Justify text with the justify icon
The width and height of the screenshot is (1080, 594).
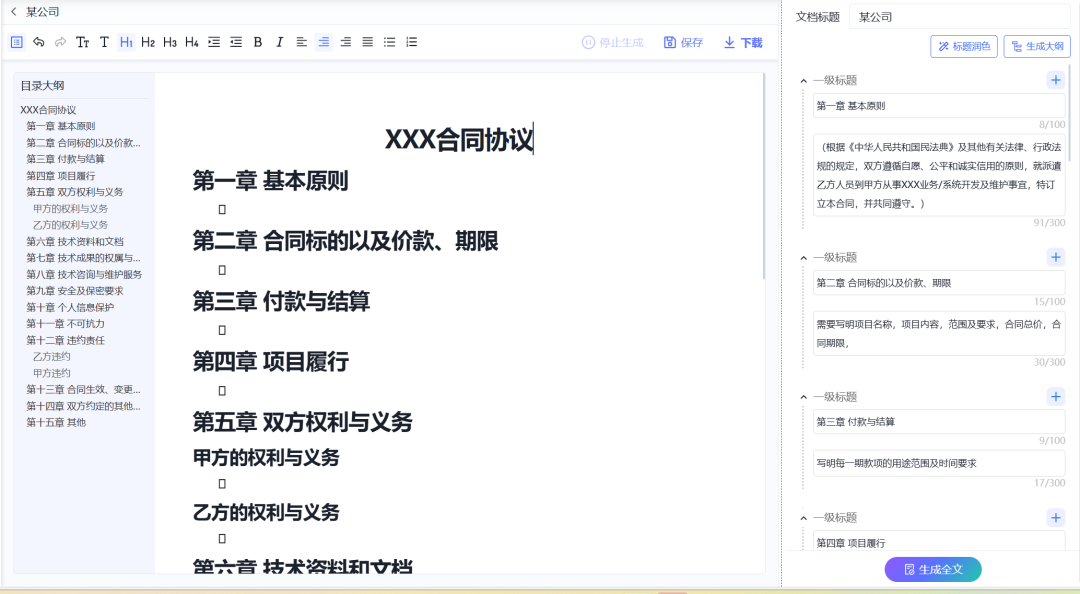[368, 42]
